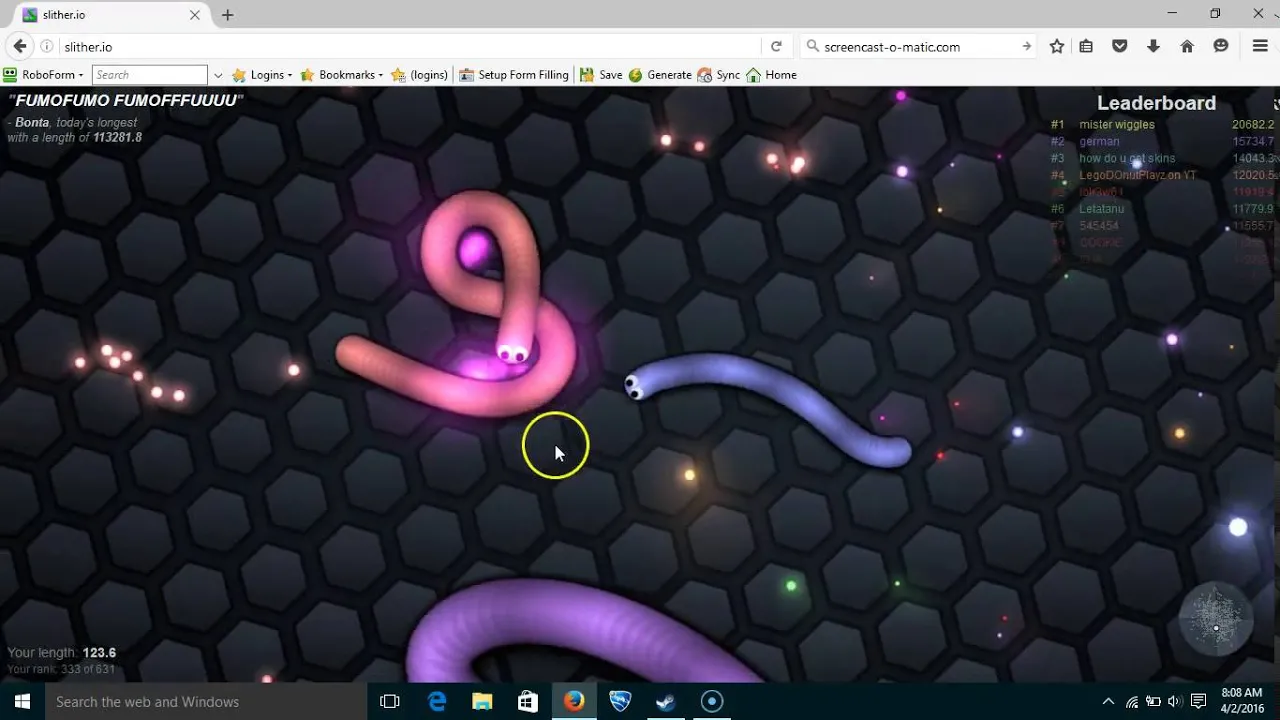Bookmark this page with the star icon

(1057, 46)
